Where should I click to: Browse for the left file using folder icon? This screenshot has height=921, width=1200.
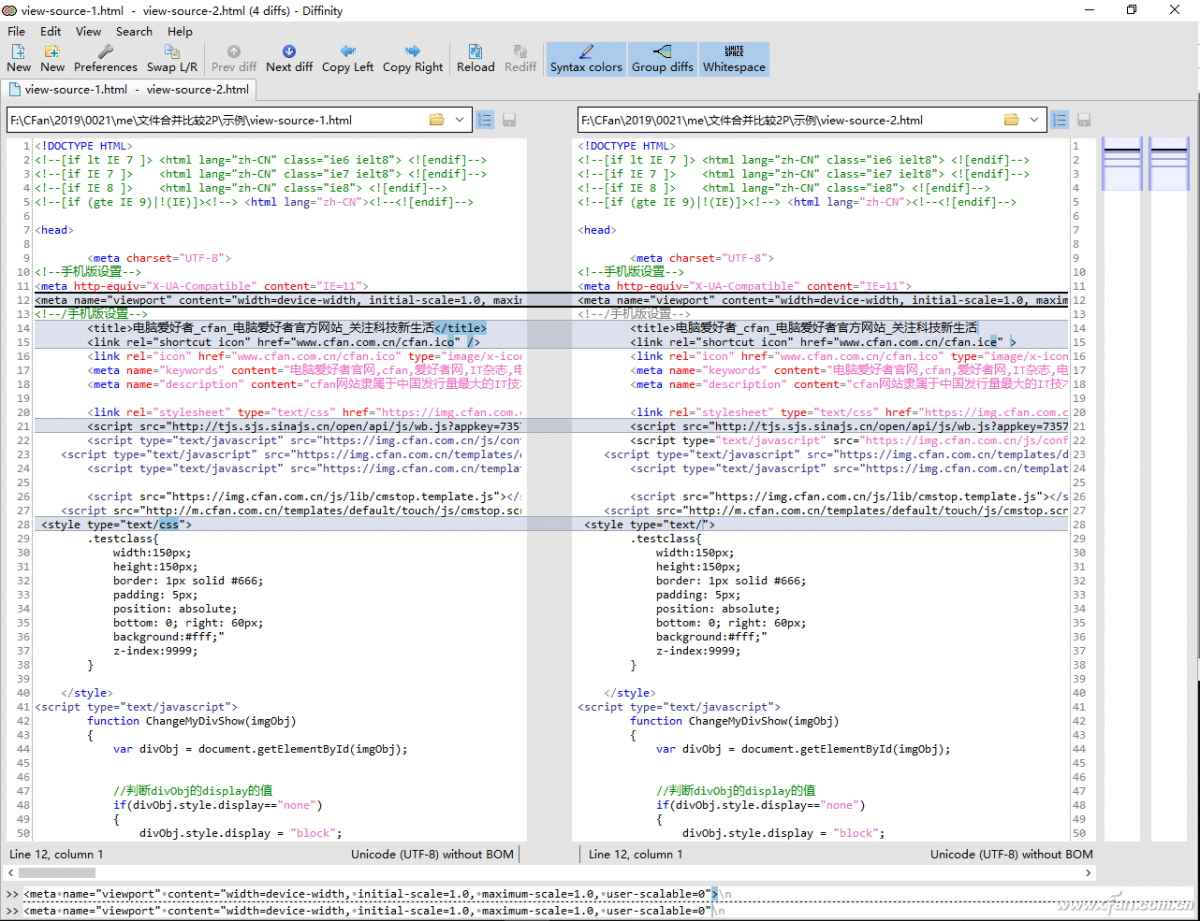coord(437,120)
